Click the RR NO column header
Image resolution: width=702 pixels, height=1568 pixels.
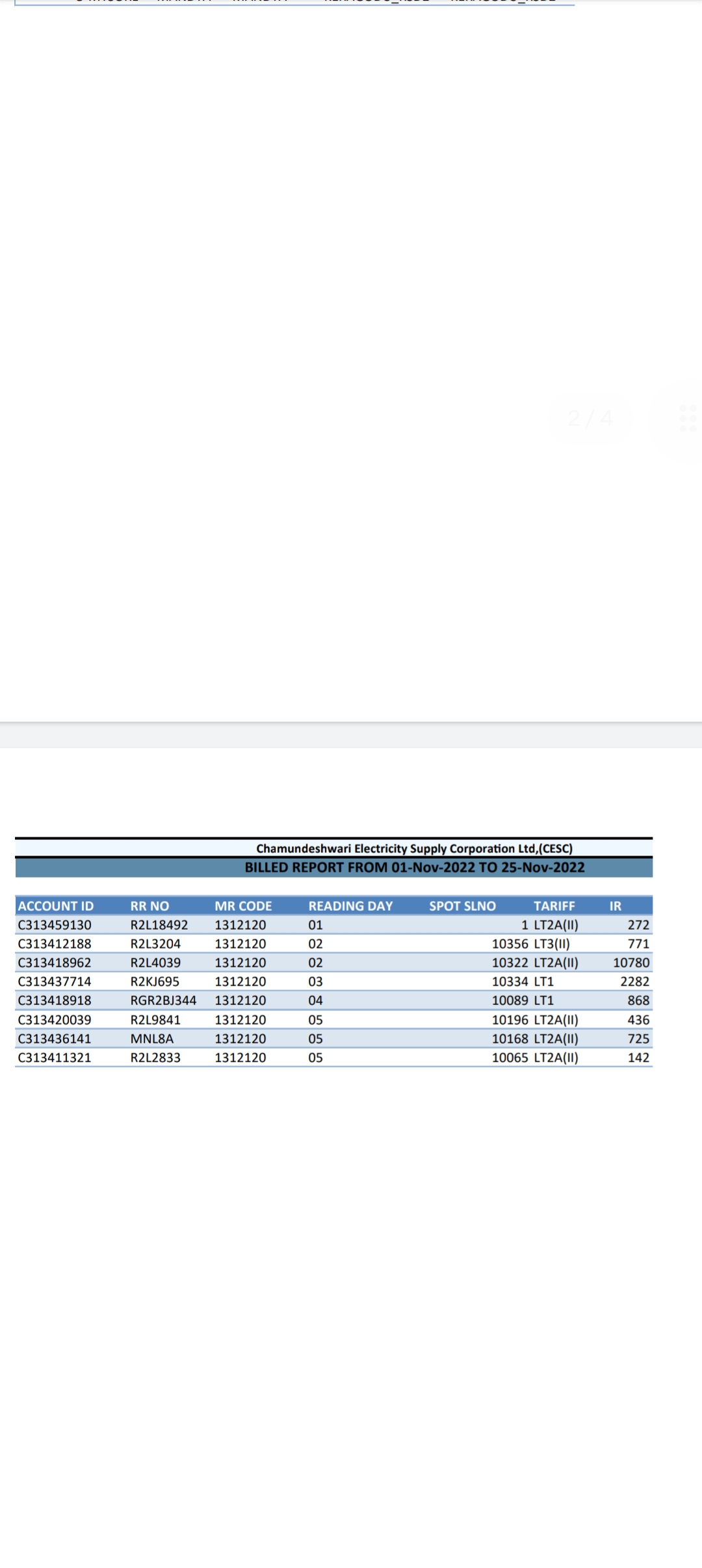point(149,906)
